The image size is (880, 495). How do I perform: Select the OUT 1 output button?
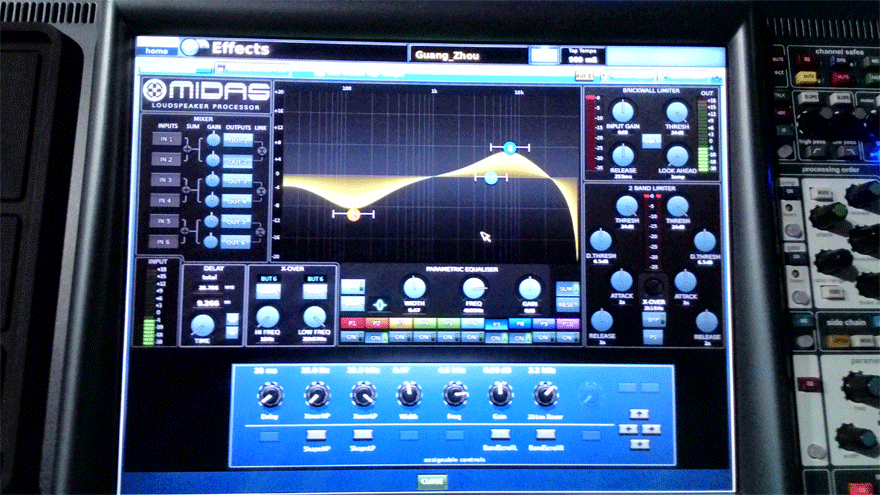point(237,140)
